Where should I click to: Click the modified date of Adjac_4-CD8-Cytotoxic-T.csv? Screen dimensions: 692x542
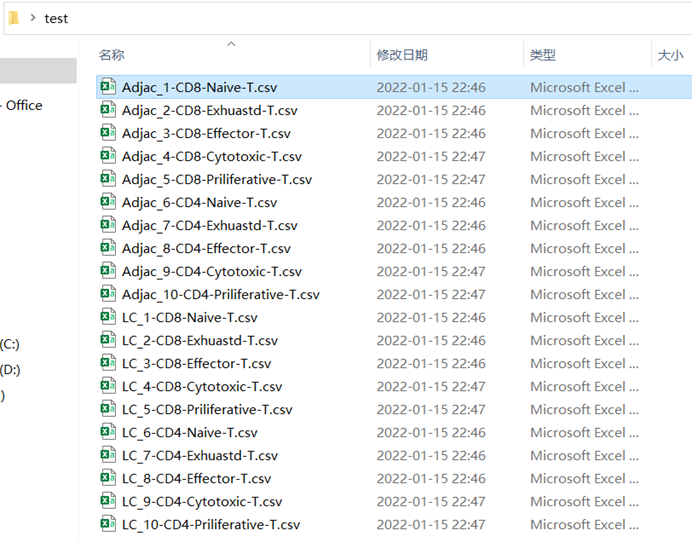point(431,156)
